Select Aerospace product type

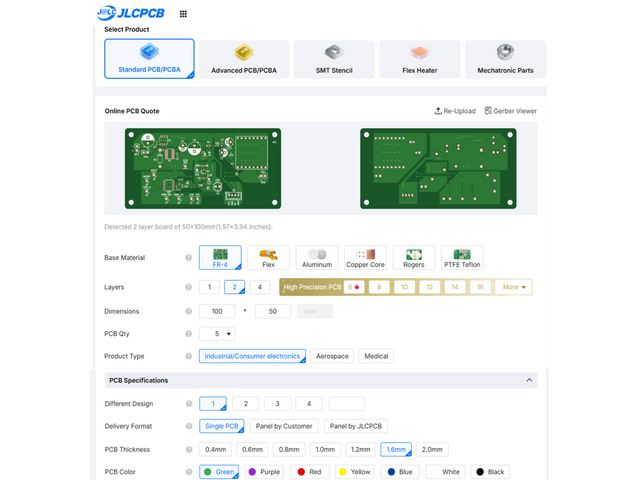[x=332, y=356]
